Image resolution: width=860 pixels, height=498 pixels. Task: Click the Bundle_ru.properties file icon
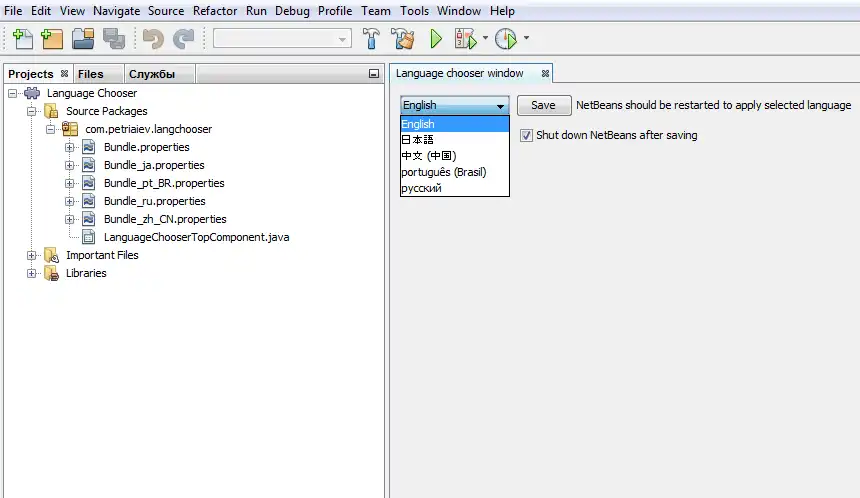pos(88,201)
